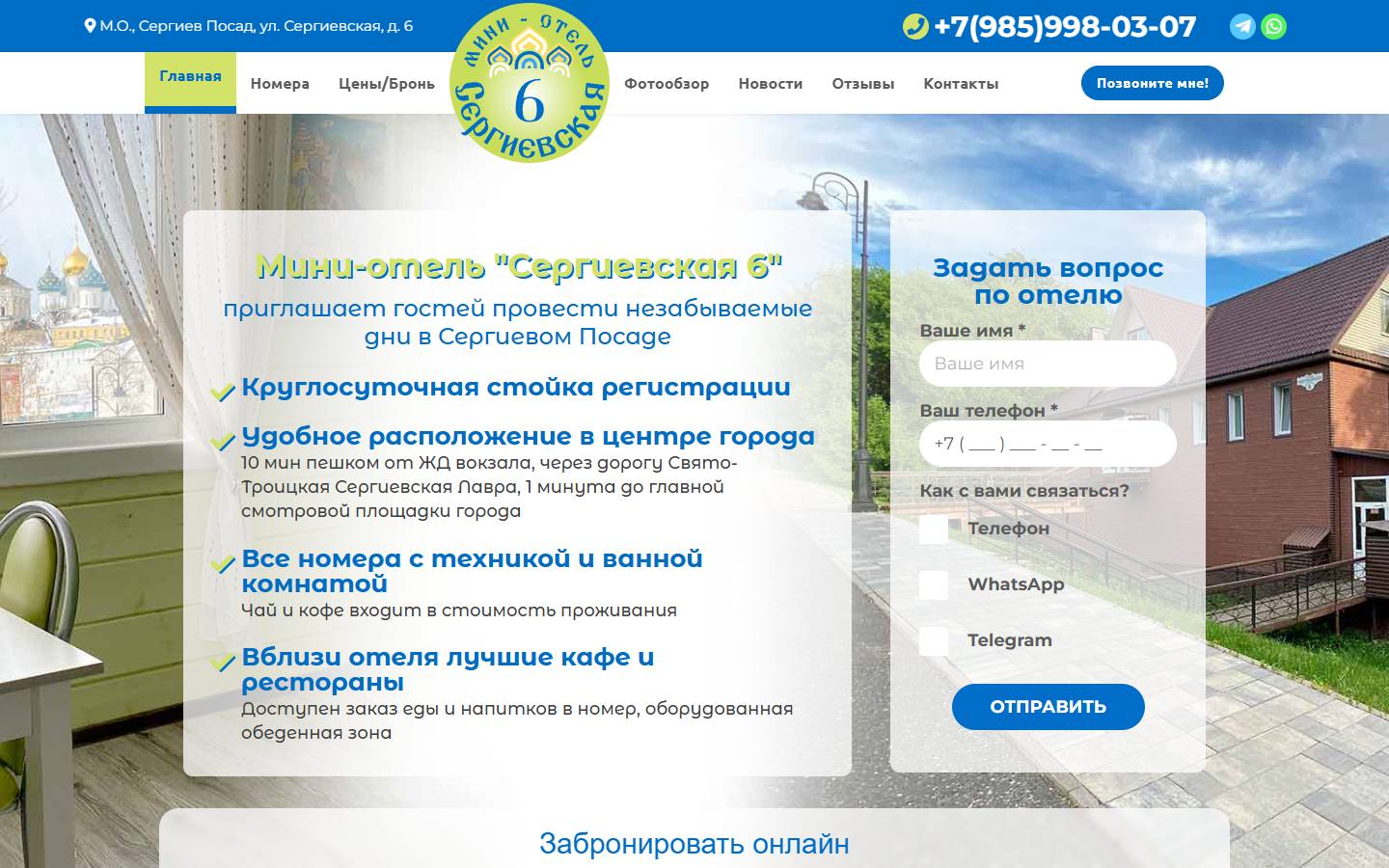1389x868 pixels.
Task: Click the green phone icon in header
Action: pos(915,26)
